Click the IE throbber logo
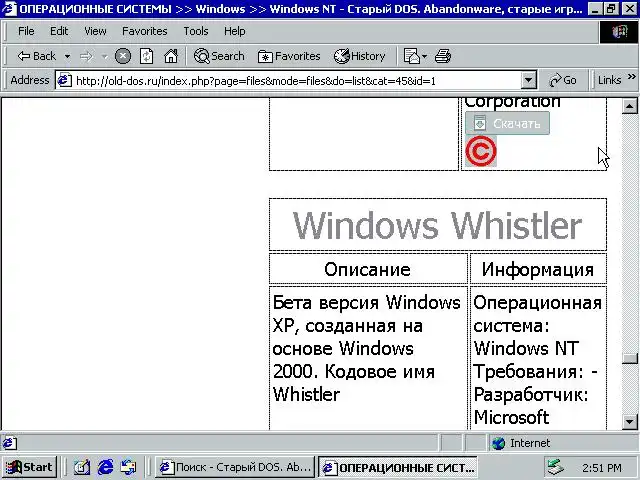This screenshot has height=480, width=640. pyautogui.click(x=619, y=32)
